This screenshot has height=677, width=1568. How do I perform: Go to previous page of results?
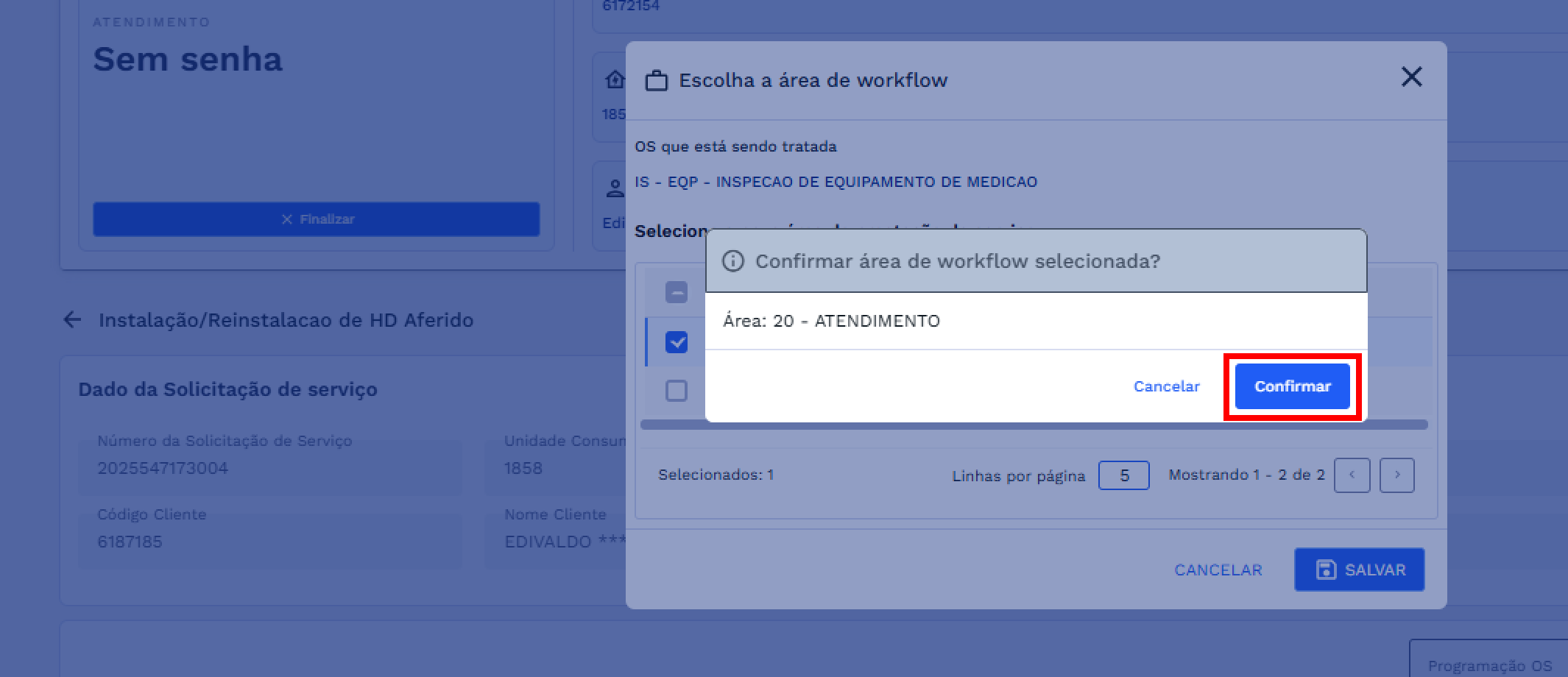(1352, 475)
